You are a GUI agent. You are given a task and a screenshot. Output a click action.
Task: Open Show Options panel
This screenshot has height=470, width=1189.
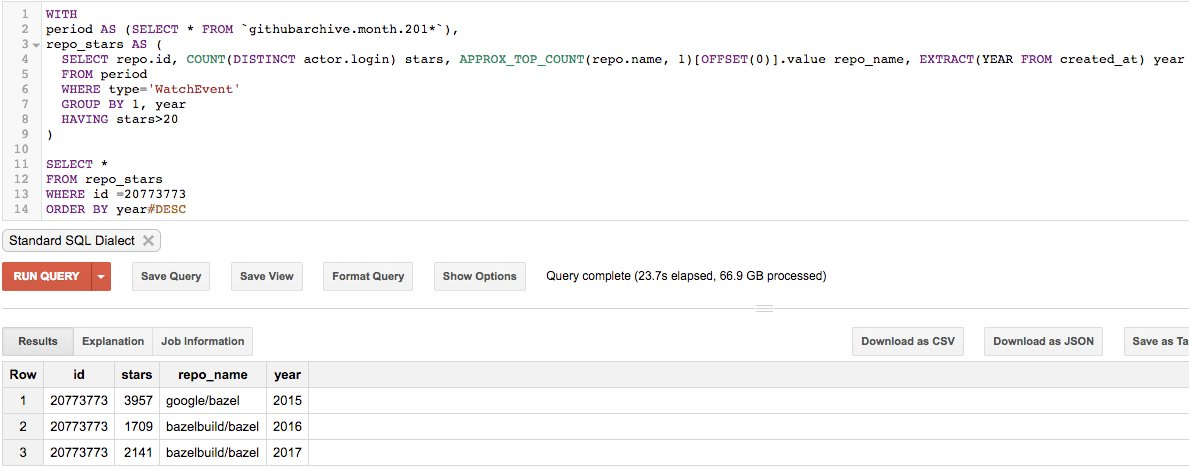(x=479, y=276)
